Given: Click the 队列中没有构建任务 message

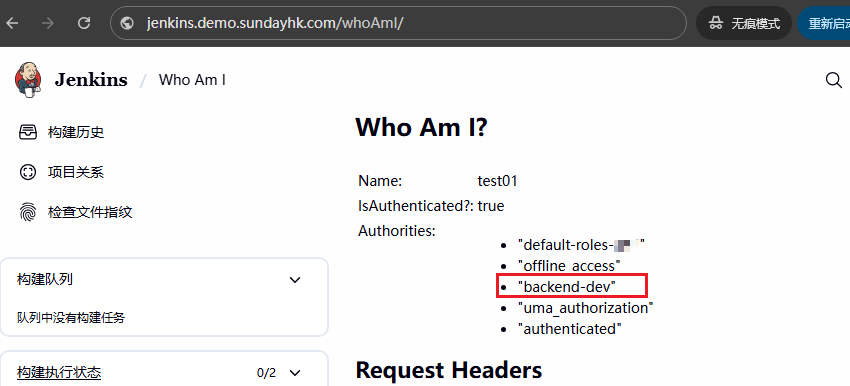Looking at the screenshot, I should point(71,318).
